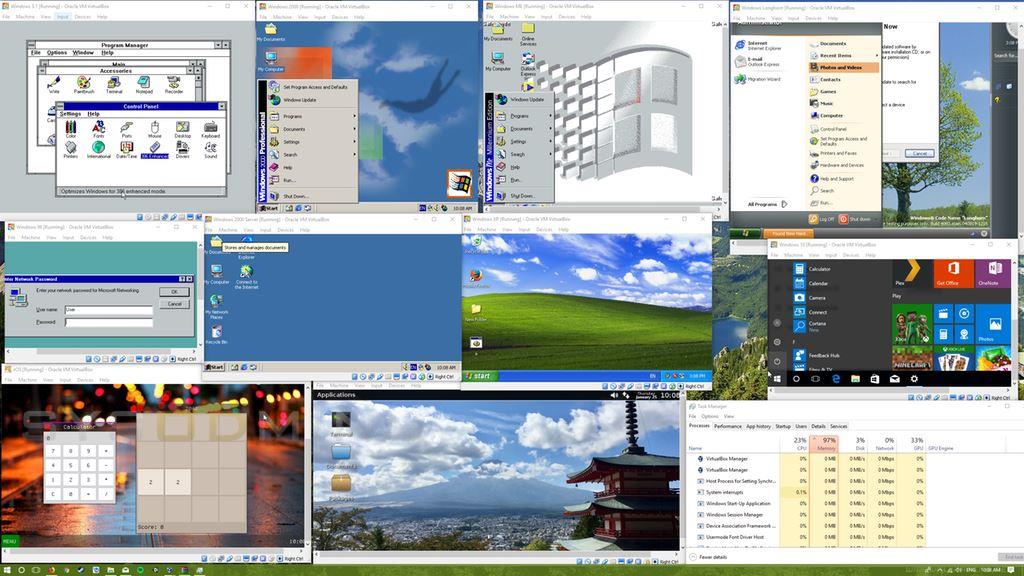This screenshot has height=576, width=1024.
Task: Switch to Startup tab in Task Manager
Action: tap(783, 426)
